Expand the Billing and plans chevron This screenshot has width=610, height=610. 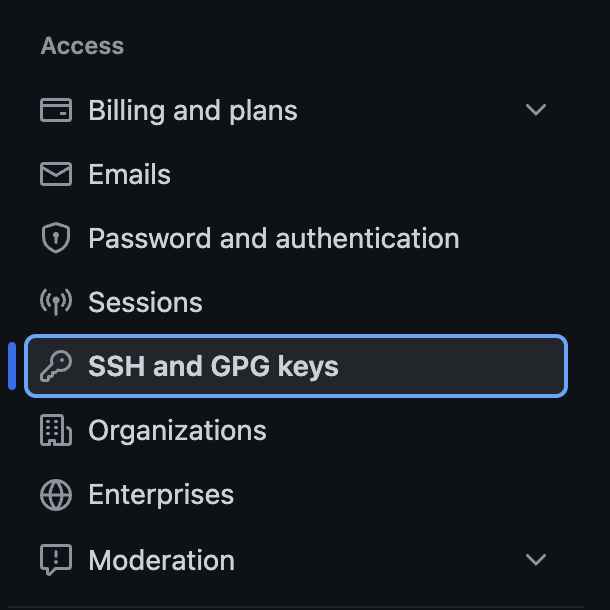click(536, 110)
